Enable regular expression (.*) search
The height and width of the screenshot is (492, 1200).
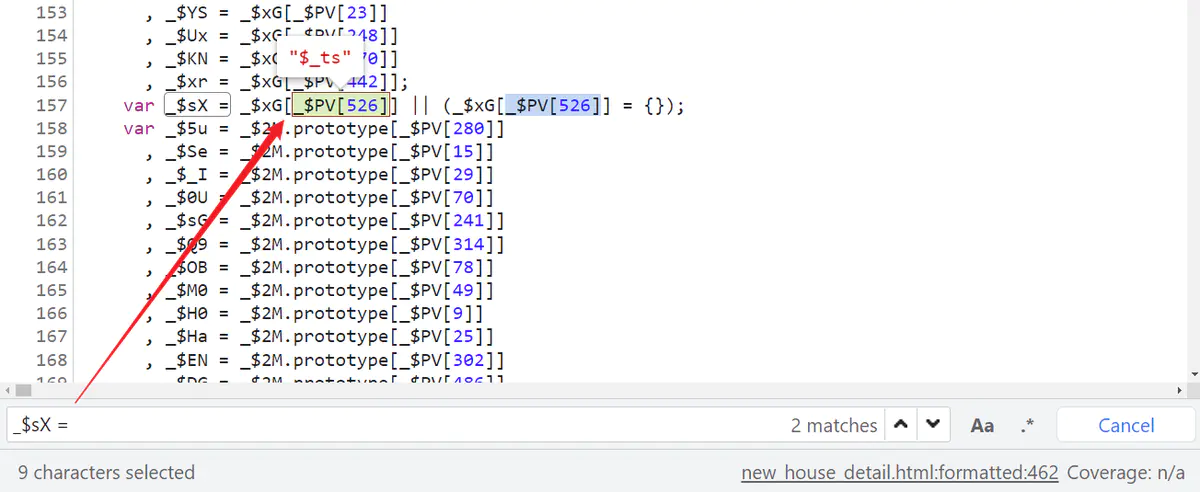point(1027,425)
